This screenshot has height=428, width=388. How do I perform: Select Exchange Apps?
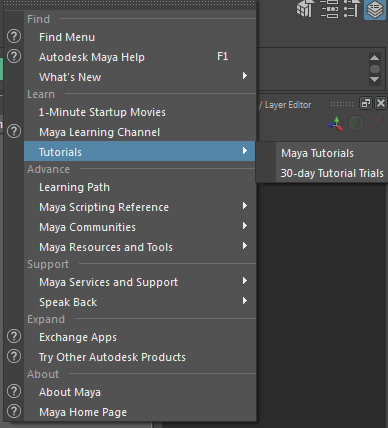coord(140,337)
